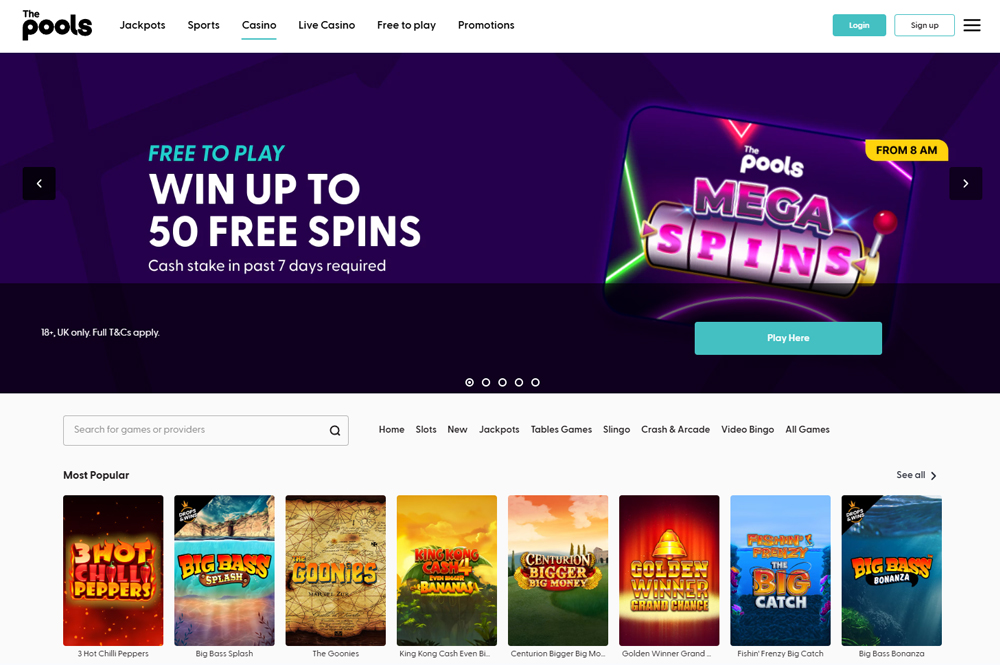Open the All Games category link
The width and height of the screenshot is (1000, 665).
coord(807,430)
